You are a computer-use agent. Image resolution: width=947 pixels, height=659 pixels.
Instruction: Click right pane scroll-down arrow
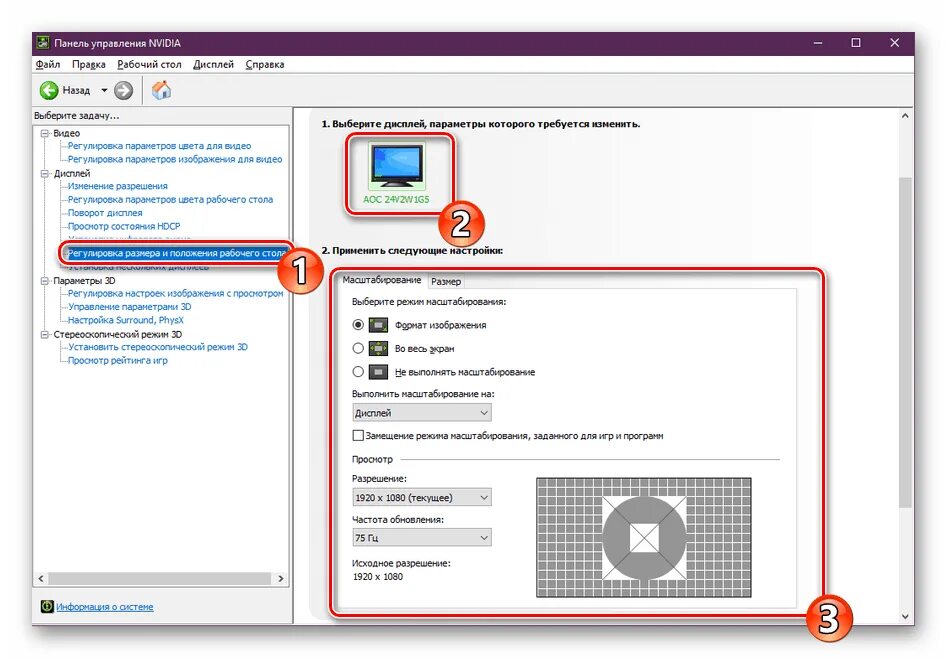point(905,617)
